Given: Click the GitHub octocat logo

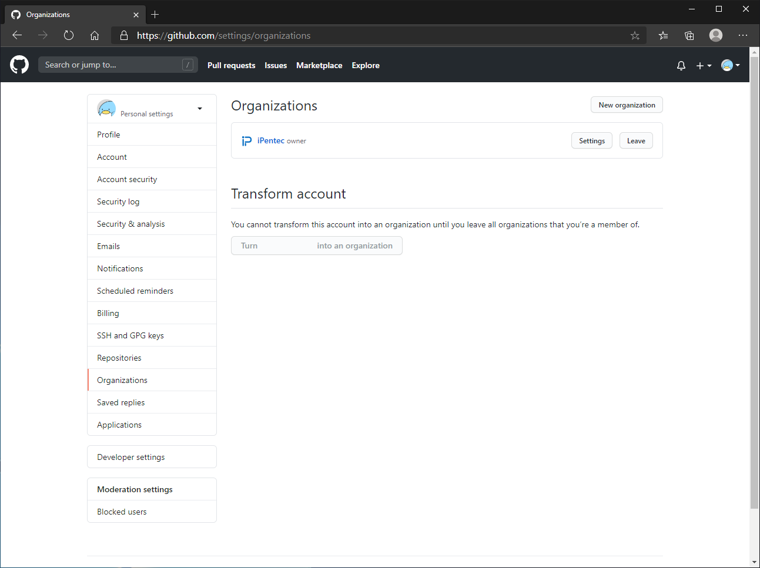Looking at the screenshot, I should 19,64.
